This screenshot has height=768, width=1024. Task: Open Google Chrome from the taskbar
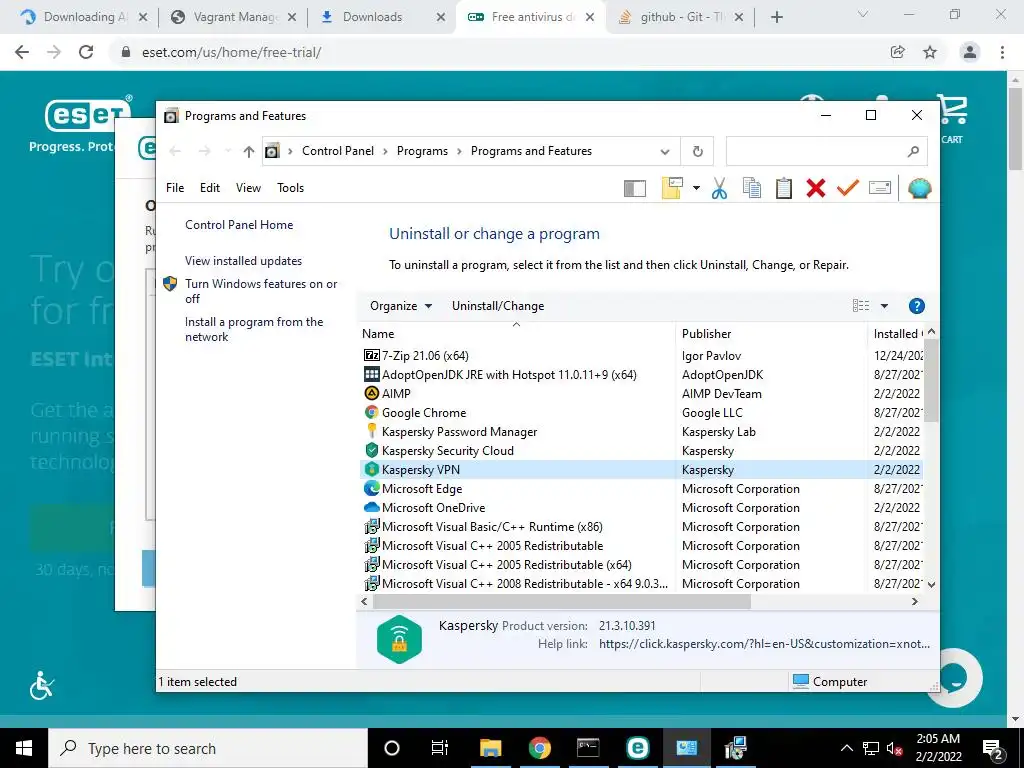click(539, 748)
